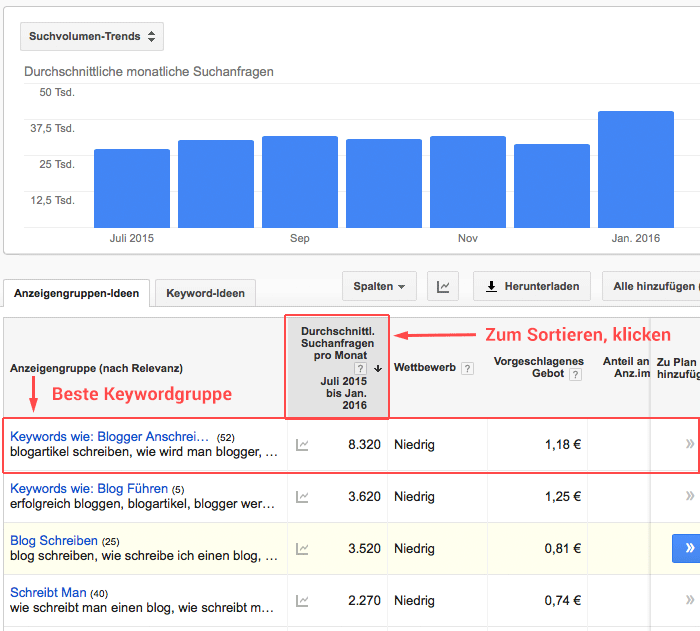Image resolution: width=700 pixels, height=631 pixels.
Task: Show trend chart icon for 2.270 row
Action: (302, 601)
